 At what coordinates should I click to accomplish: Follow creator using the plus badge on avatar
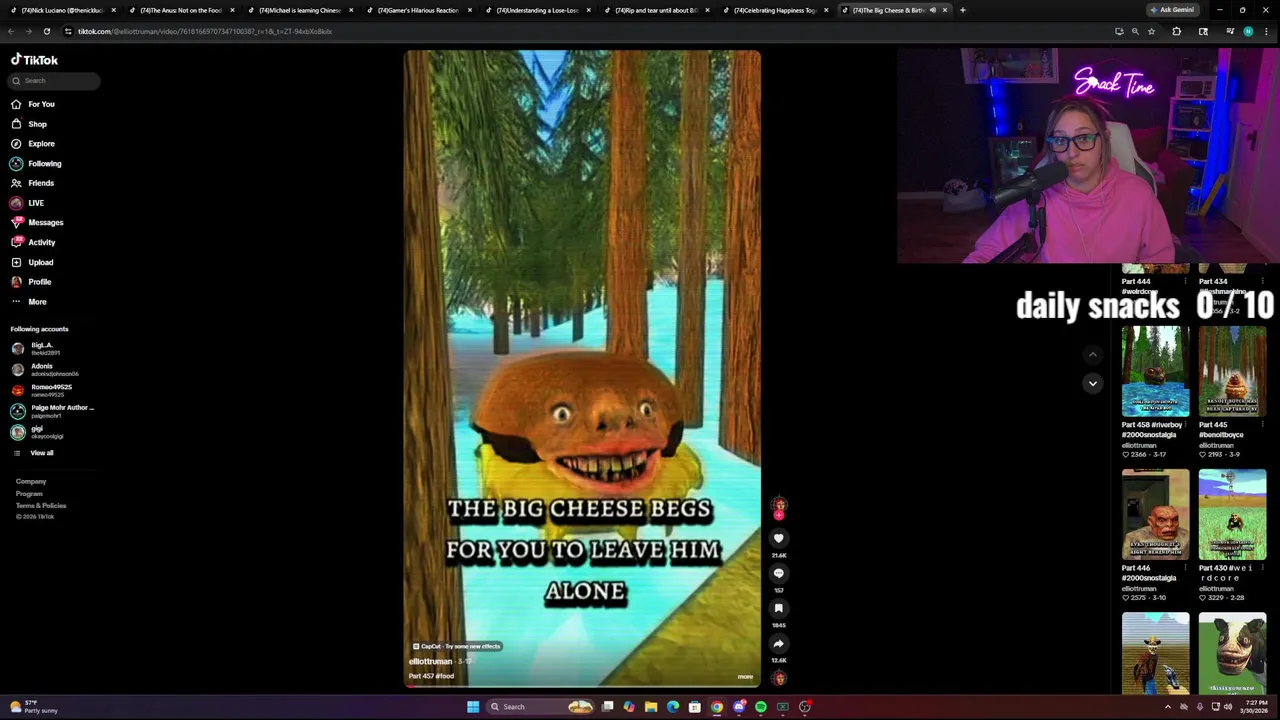[779, 515]
